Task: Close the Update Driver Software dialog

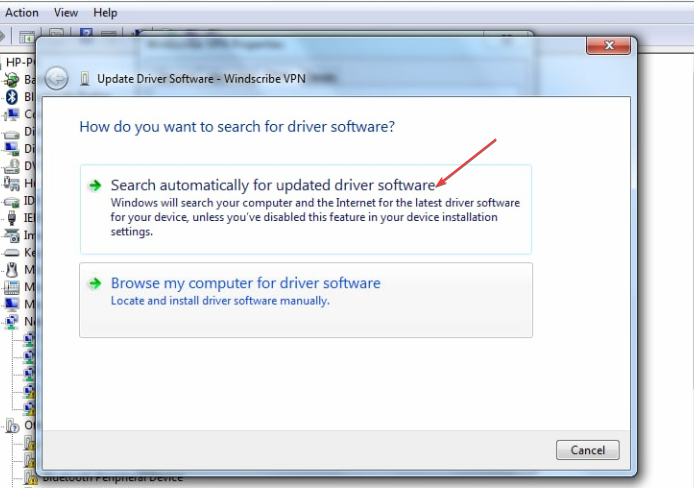Action: click(x=609, y=45)
